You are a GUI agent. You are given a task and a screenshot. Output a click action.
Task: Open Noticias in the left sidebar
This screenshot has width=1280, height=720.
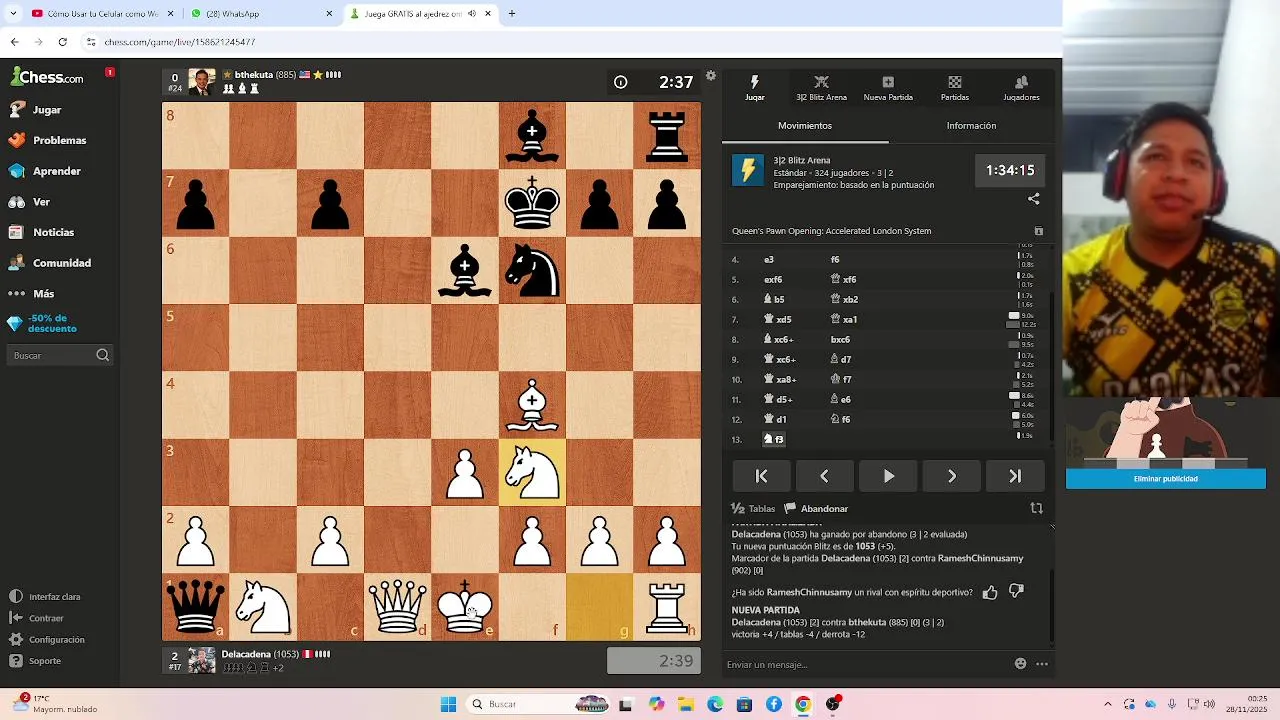(42, 232)
